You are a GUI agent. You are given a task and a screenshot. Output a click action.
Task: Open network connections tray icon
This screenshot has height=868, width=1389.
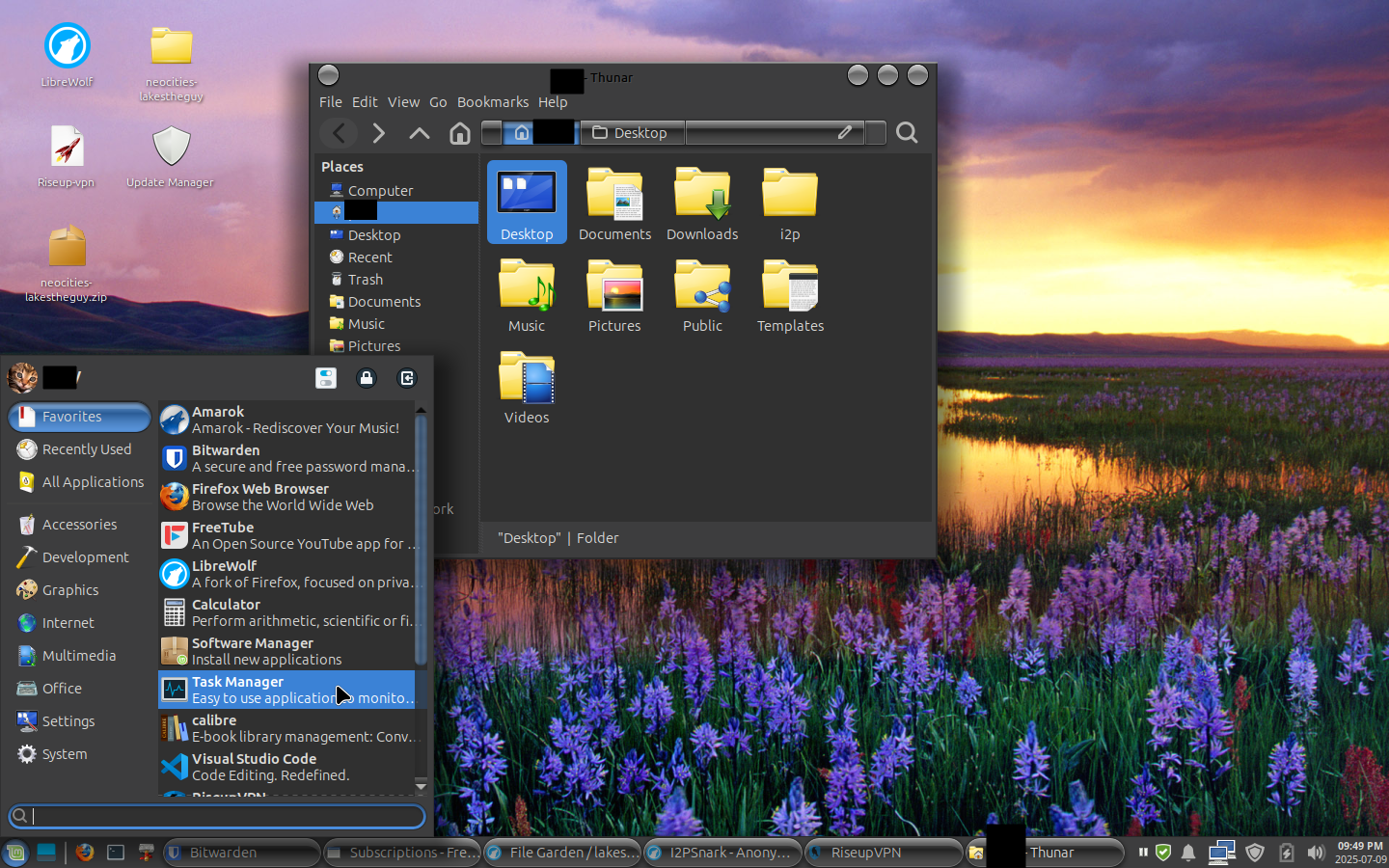coord(1222,853)
